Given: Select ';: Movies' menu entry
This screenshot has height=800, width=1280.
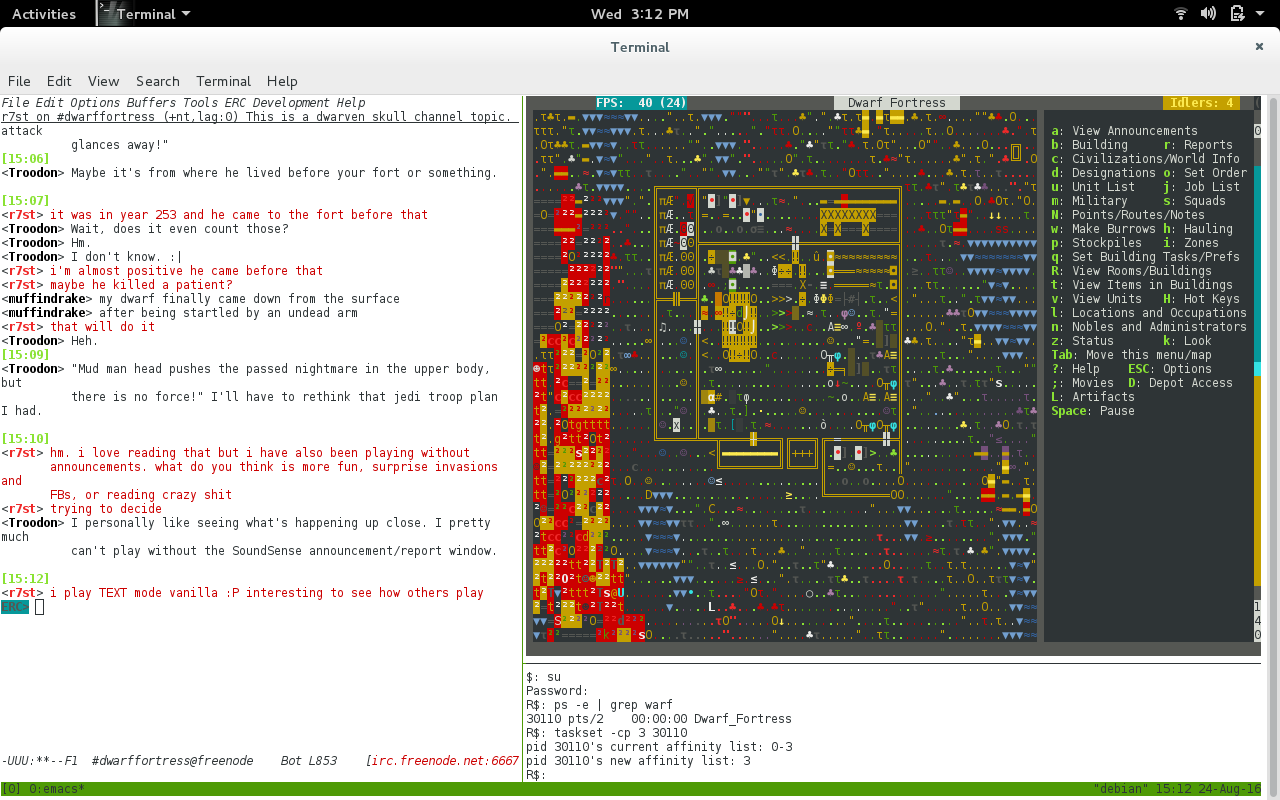Looking at the screenshot, I should point(1082,383).
